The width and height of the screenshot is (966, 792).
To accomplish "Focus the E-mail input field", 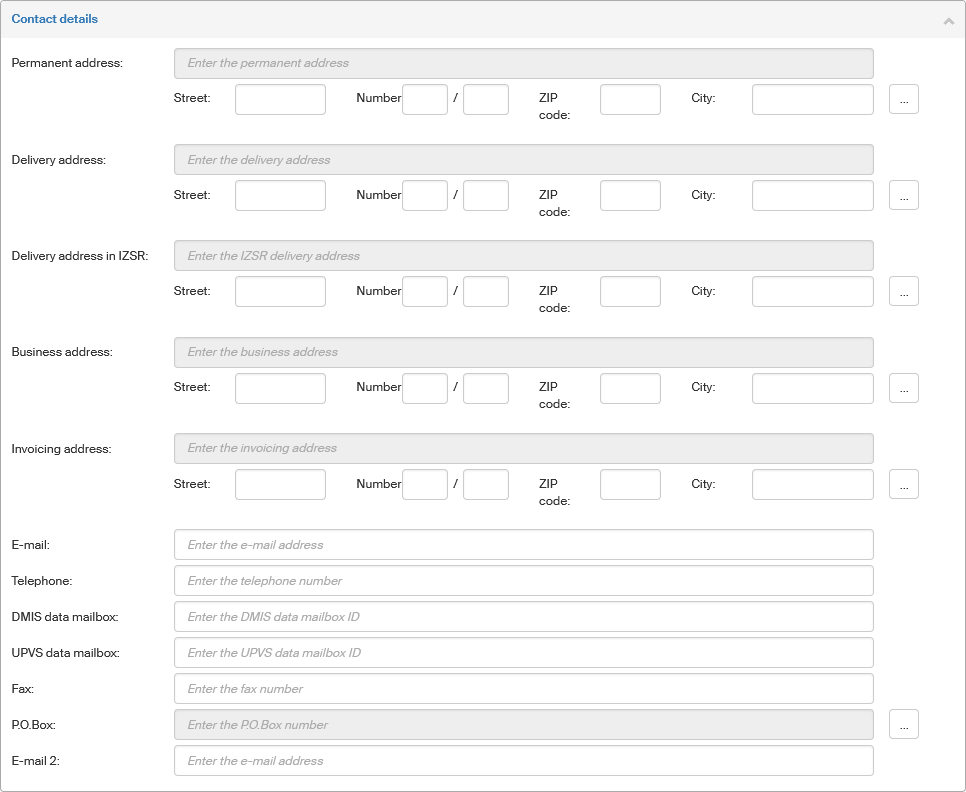I will [x=523, y=545].
